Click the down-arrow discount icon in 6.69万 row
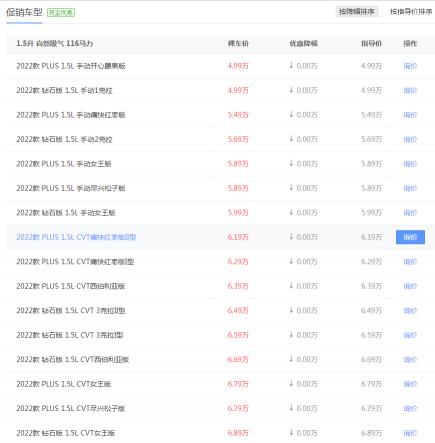The image size is (435, 443). [291, 359]
